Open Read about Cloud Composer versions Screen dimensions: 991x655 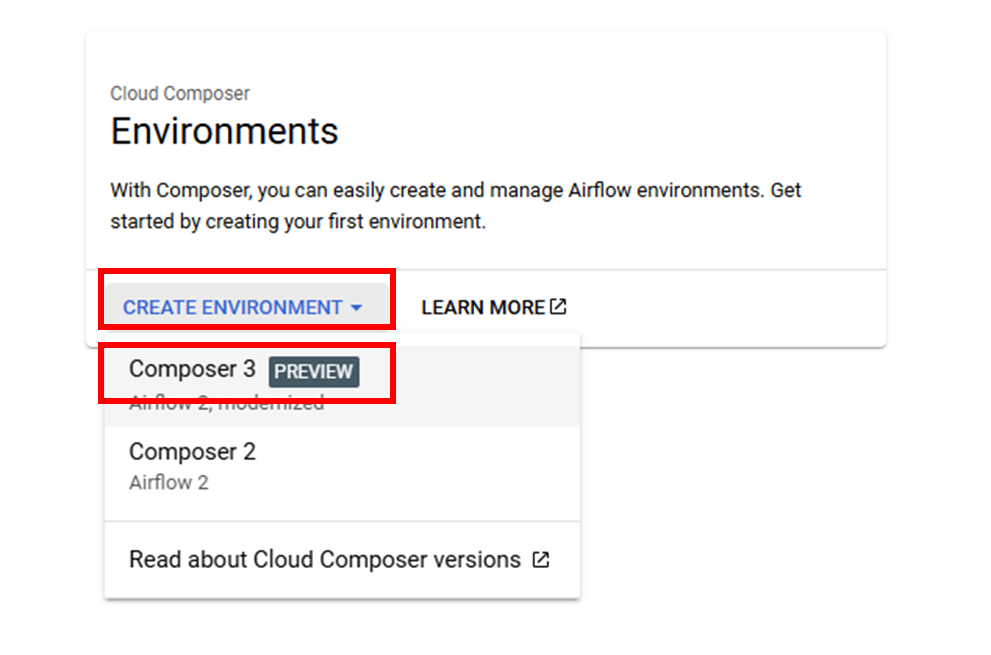[x=342, y=560]
